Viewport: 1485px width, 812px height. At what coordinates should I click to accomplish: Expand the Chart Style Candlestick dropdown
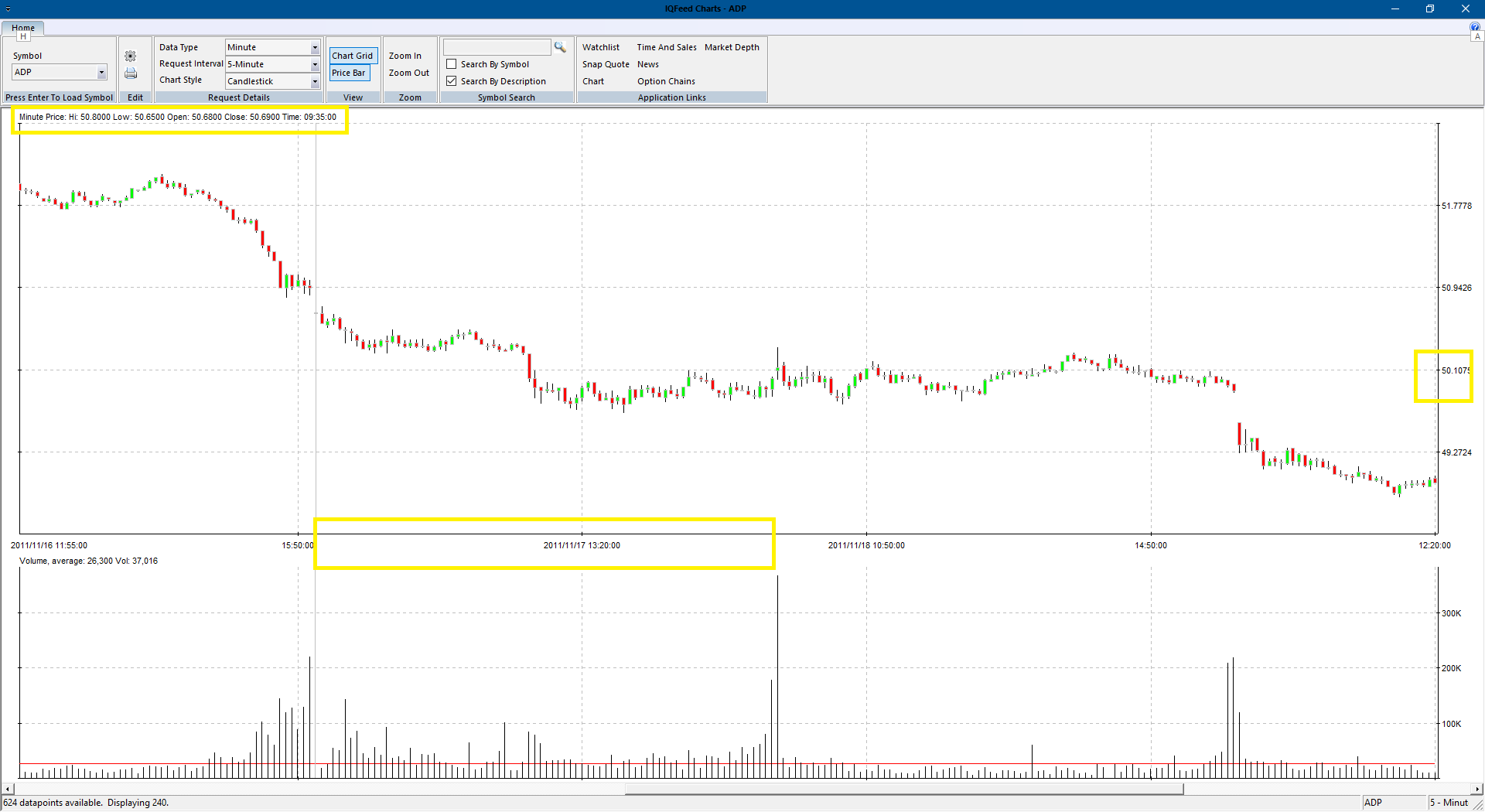[x=315, y=82]
